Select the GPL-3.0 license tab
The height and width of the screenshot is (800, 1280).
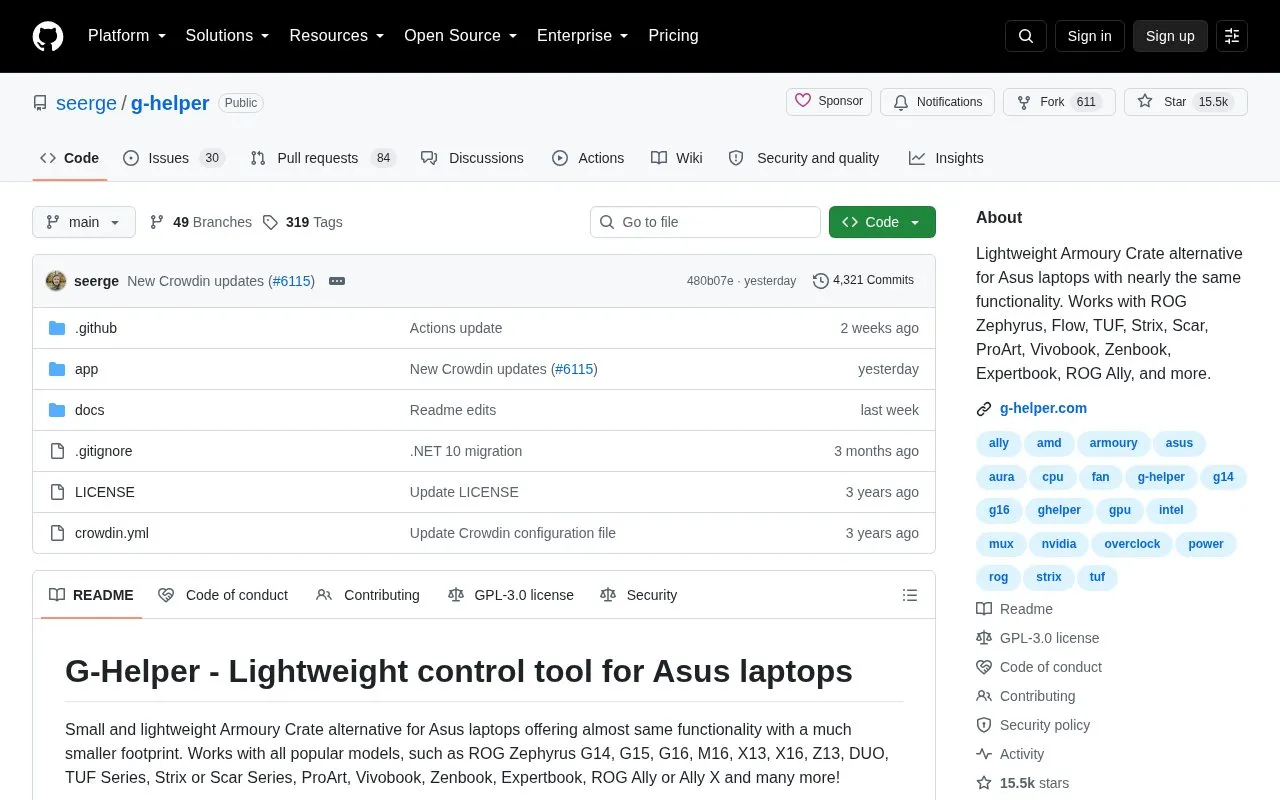coord(511,595)
